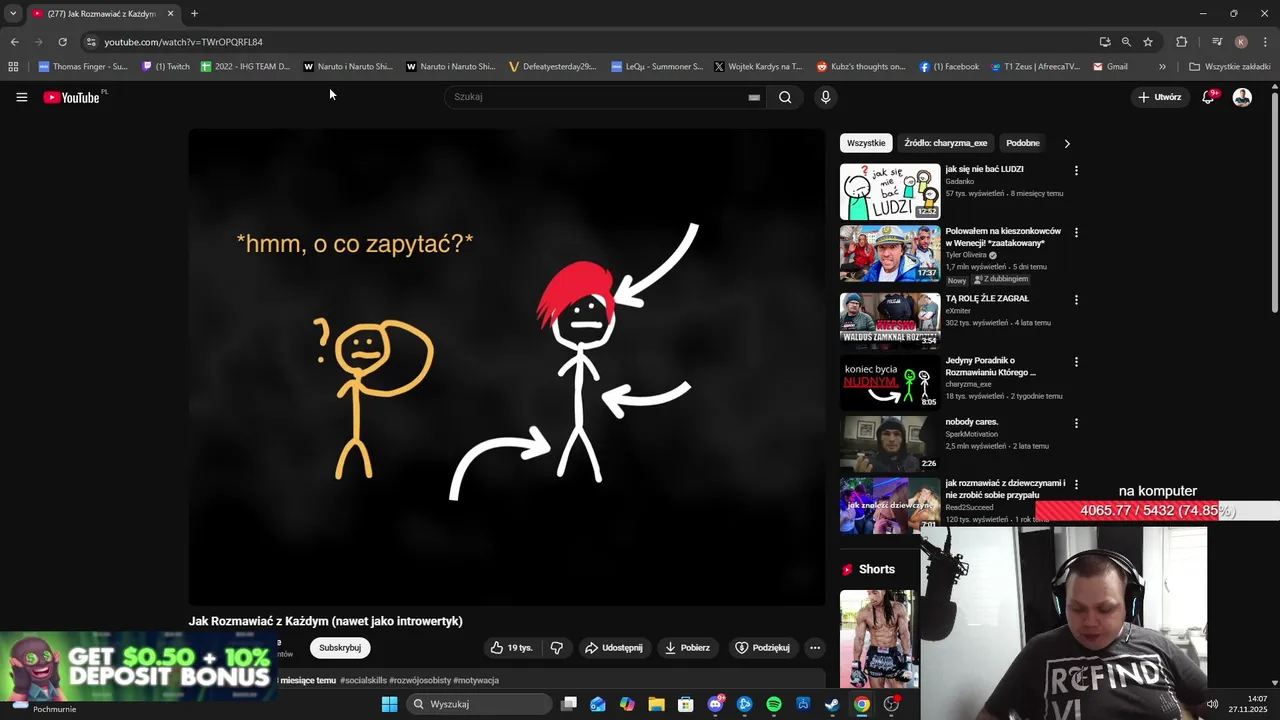Open File Explorer from the taskbar
Image resolution: width=1280 pixels, height=720 pixels.
656,704
